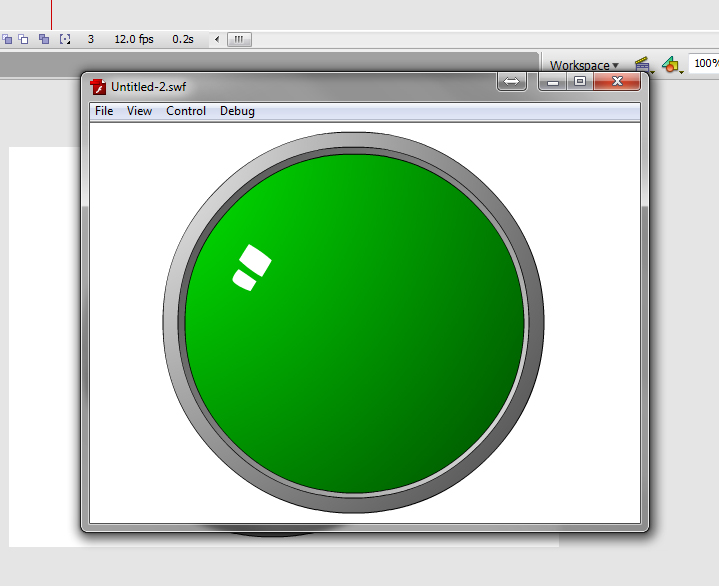The height and width of the screenshot is (586, 719).
Task: Click the green round button in SWF
Action: (354, 322)
